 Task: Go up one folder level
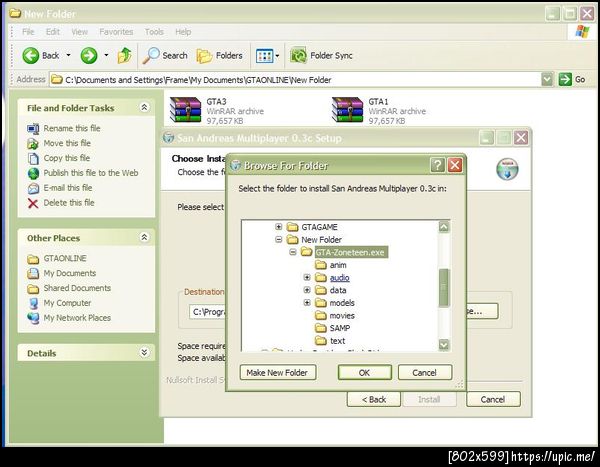pos(124,56)
